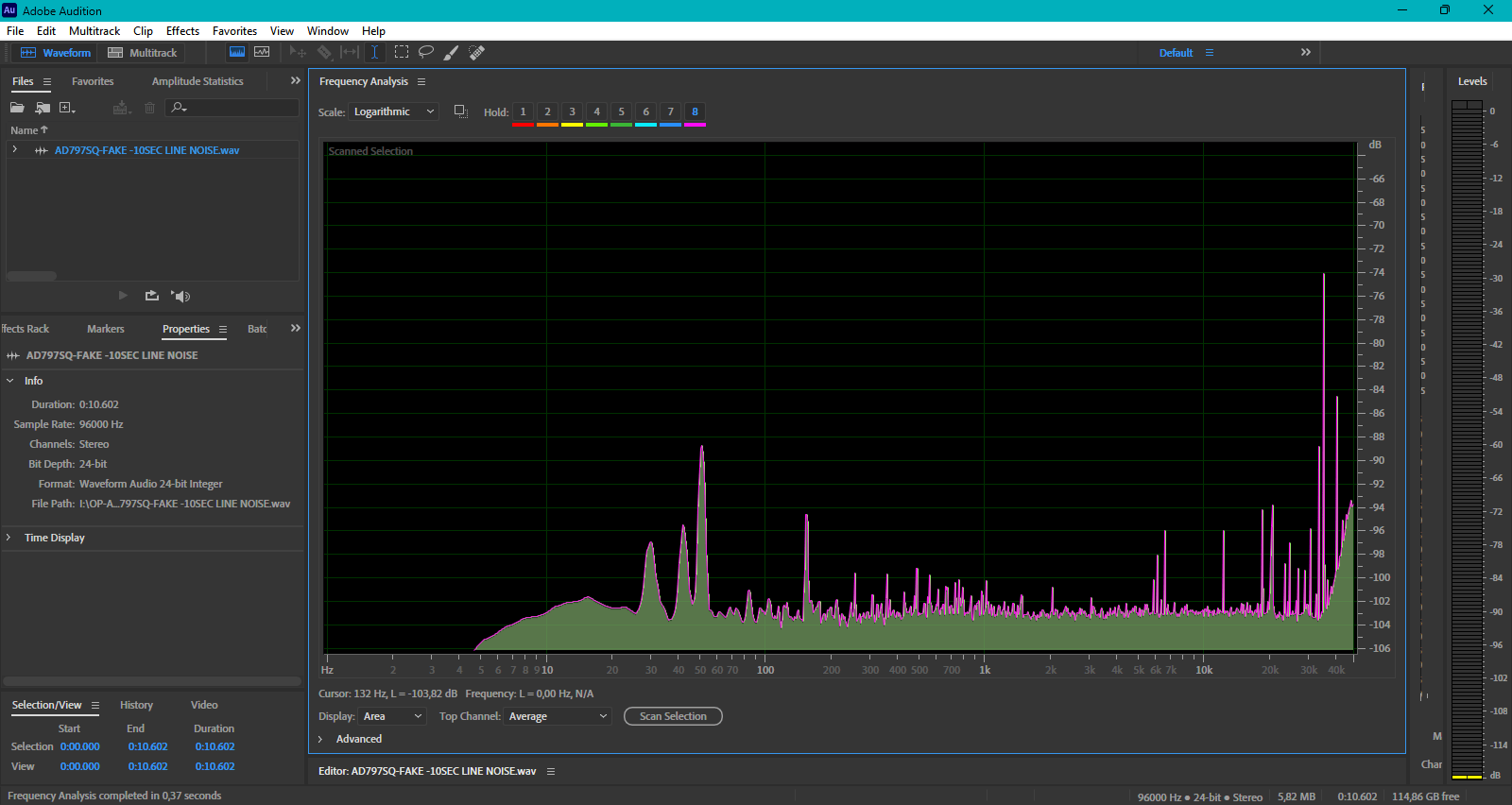Select the Move tool
This screenshot has height=805, width=1512.
(298, 53)
